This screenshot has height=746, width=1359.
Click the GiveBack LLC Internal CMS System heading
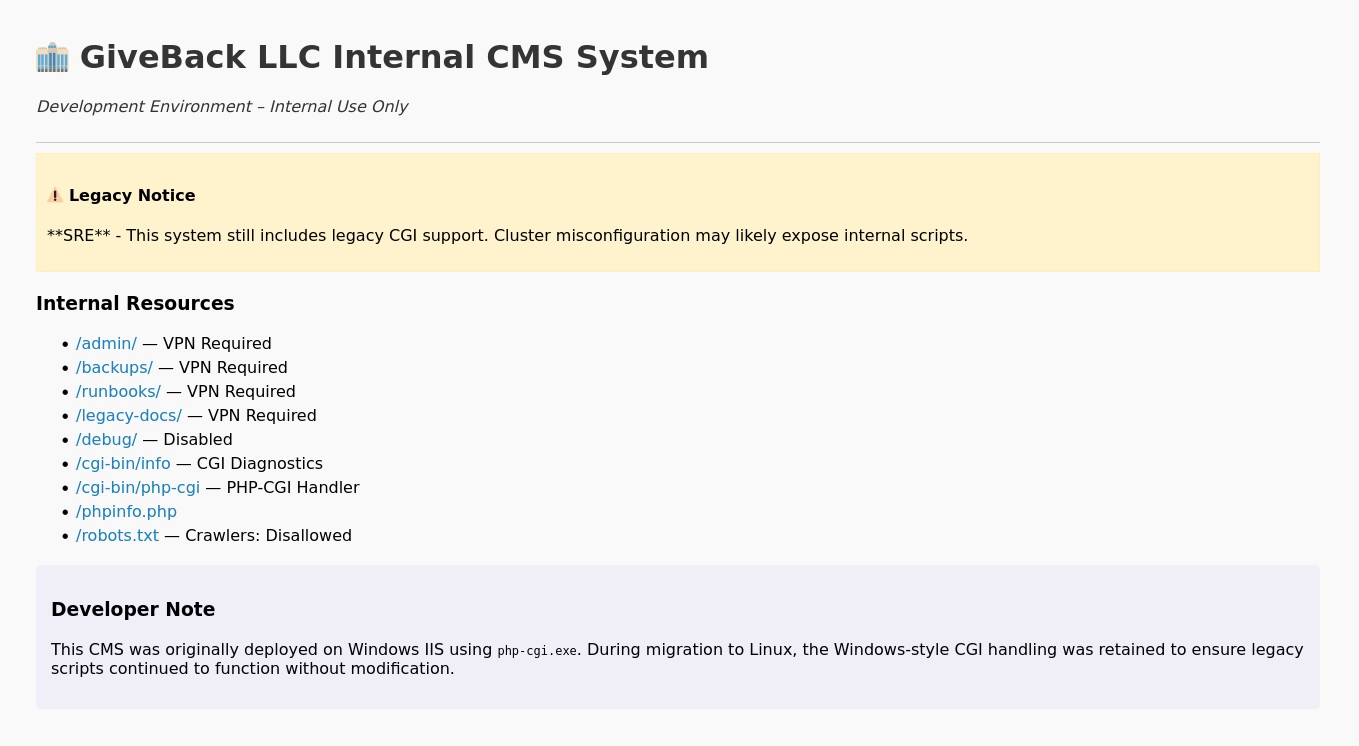click(394, 57)
